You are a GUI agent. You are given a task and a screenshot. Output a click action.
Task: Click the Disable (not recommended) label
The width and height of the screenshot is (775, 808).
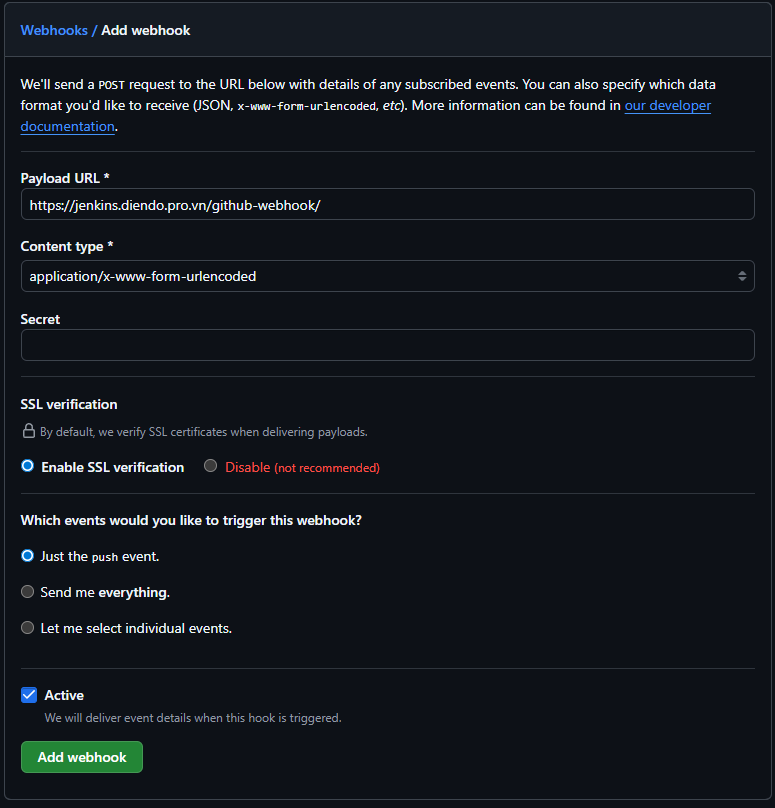coord(302,467)
